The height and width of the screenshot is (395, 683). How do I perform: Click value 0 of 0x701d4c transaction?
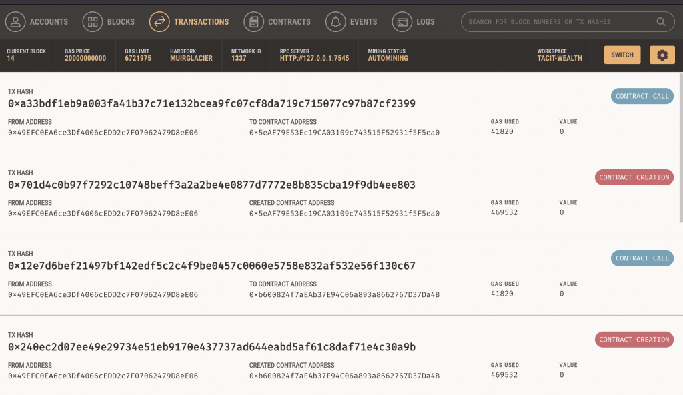(562, 213)
